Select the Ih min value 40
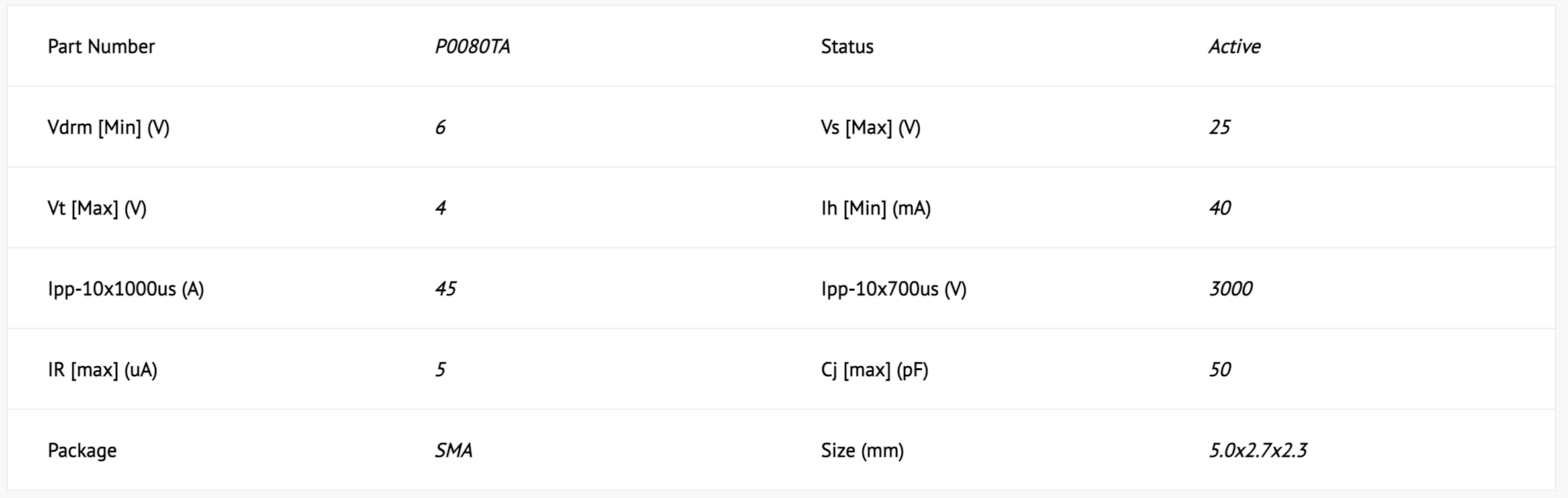1568x498 pixels. tap(1220, 208)
